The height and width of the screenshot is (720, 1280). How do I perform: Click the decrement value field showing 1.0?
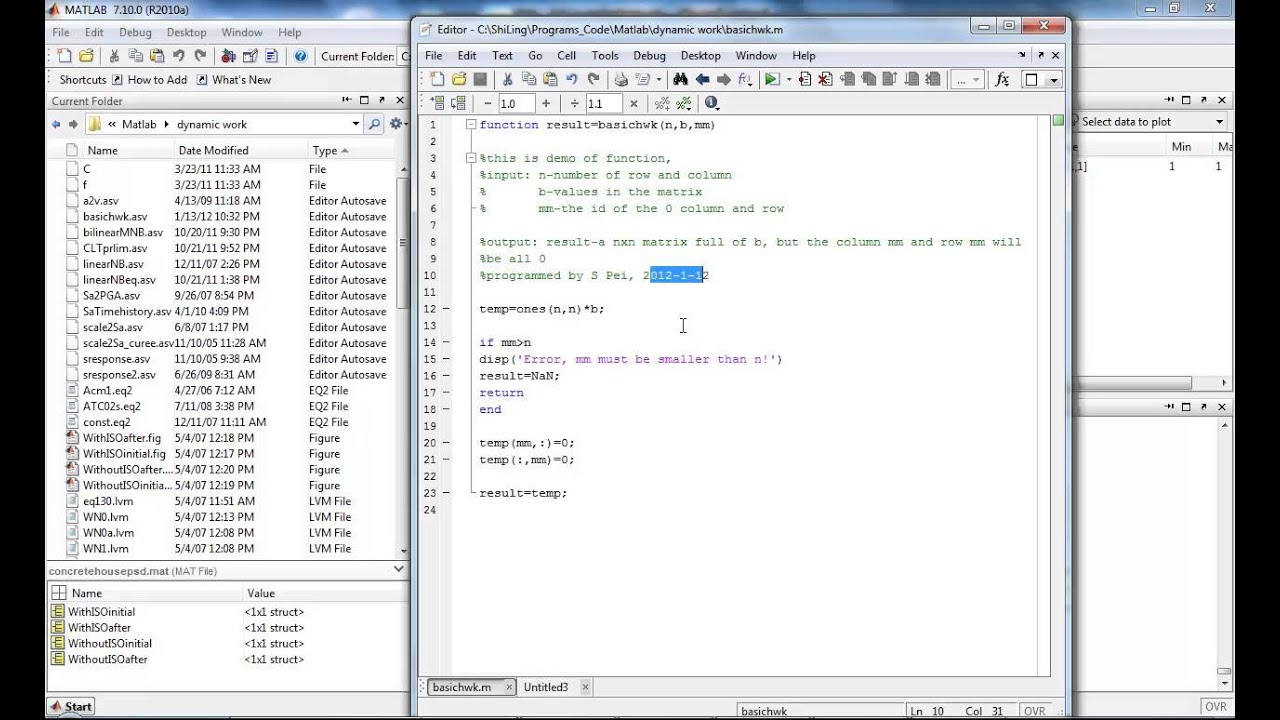pos(516,103)
